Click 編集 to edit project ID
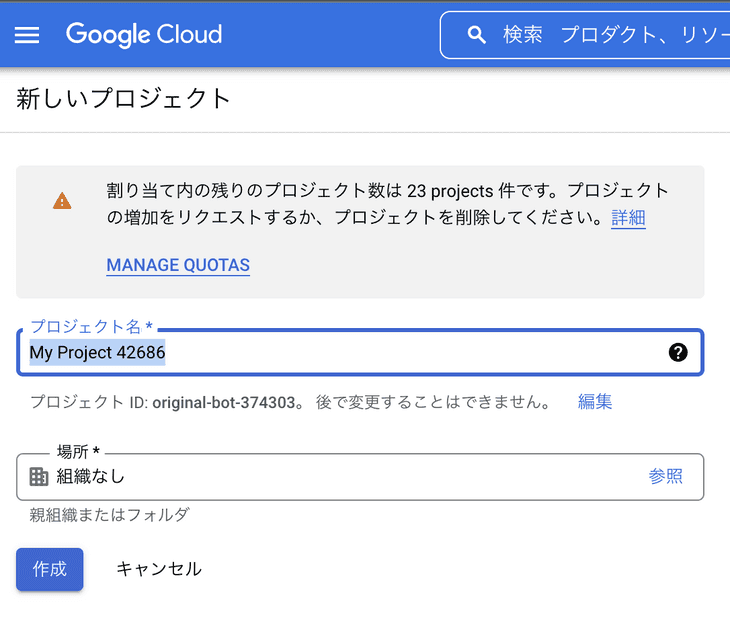Screen dimensions: 730x636 coord(595,401)
